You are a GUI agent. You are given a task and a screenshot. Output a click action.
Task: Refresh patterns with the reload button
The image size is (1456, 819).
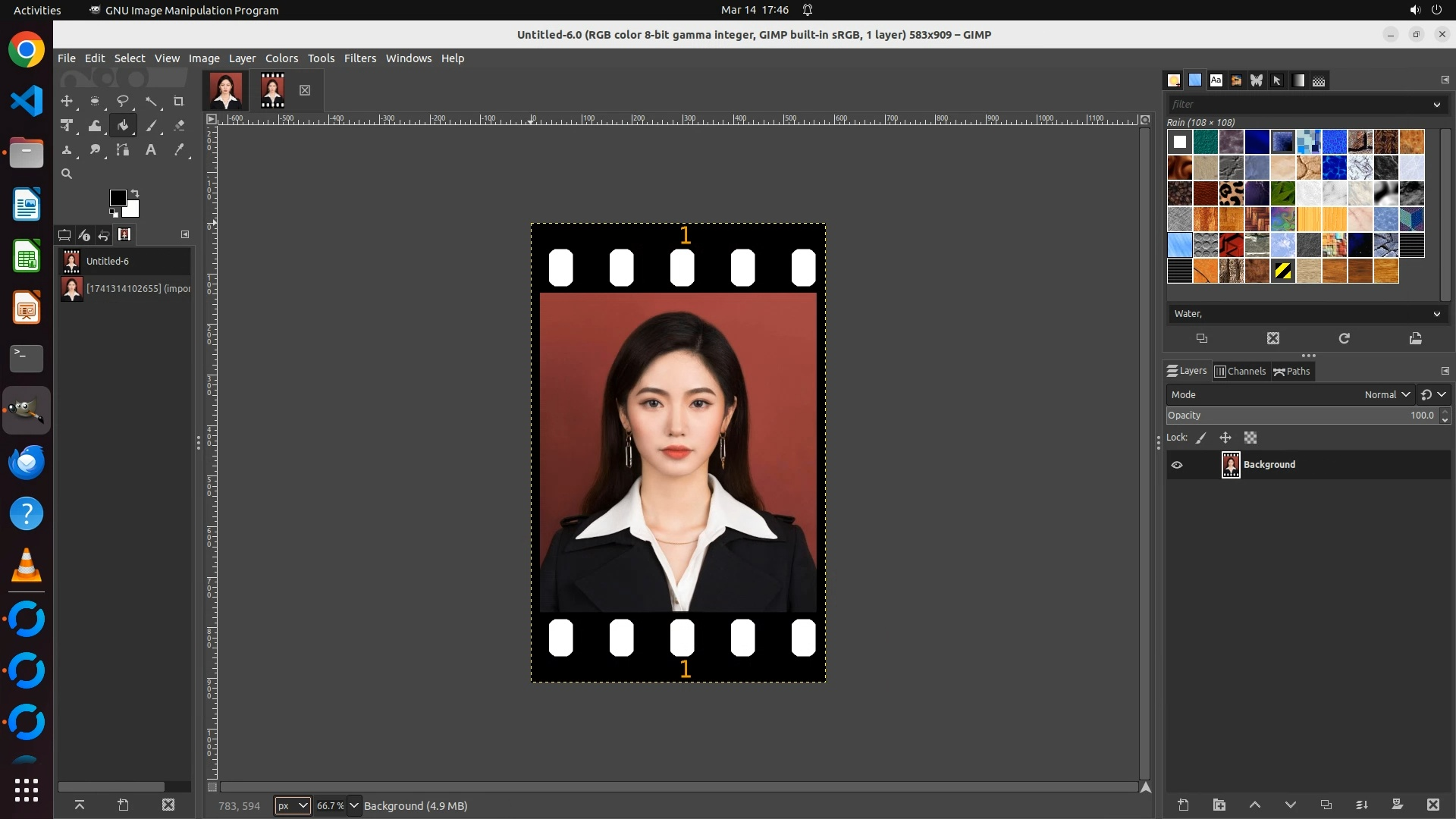1344,338
